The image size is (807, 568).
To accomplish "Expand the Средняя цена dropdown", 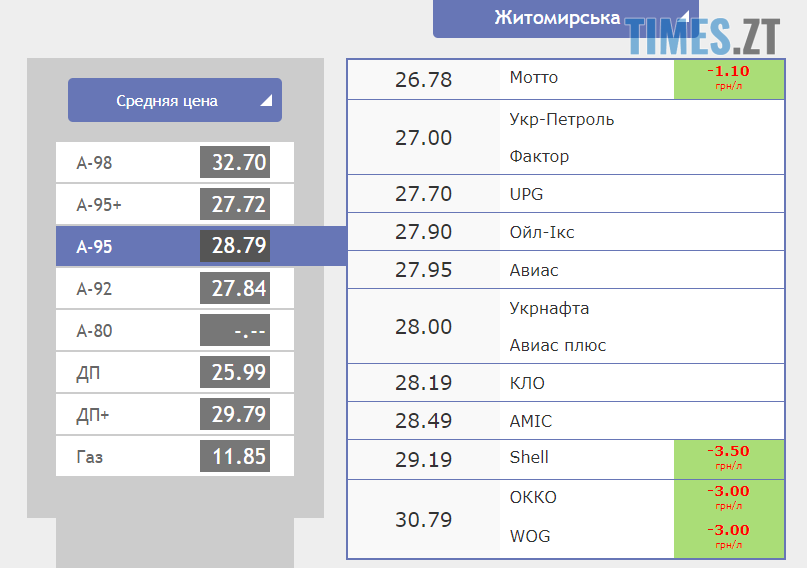I will click(x=175, y=100).
